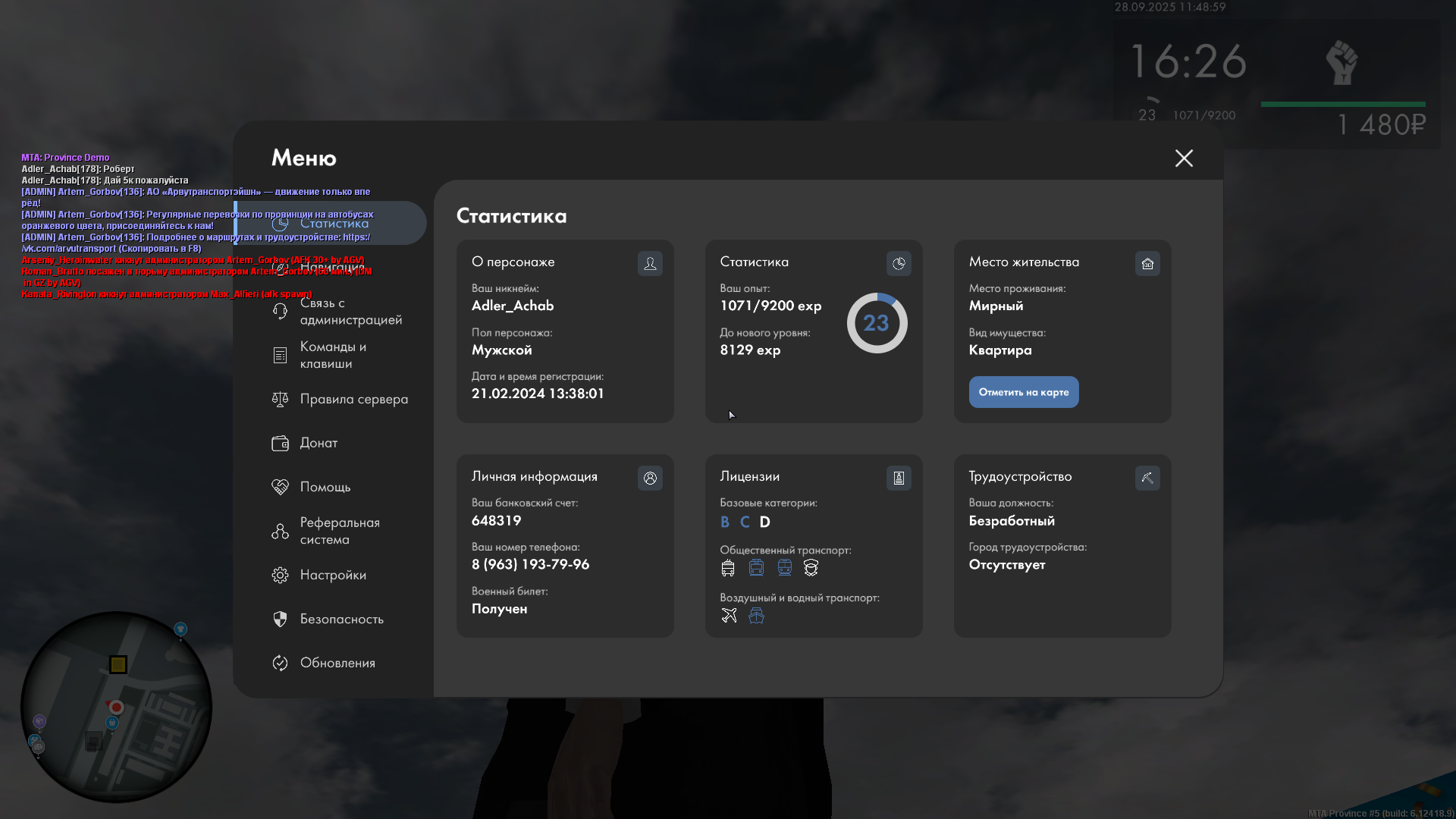The height and width of the screenshot is (819, 1456).
Task: Click the house icon in Место жительства card
Action: [x=1147, y=263]
